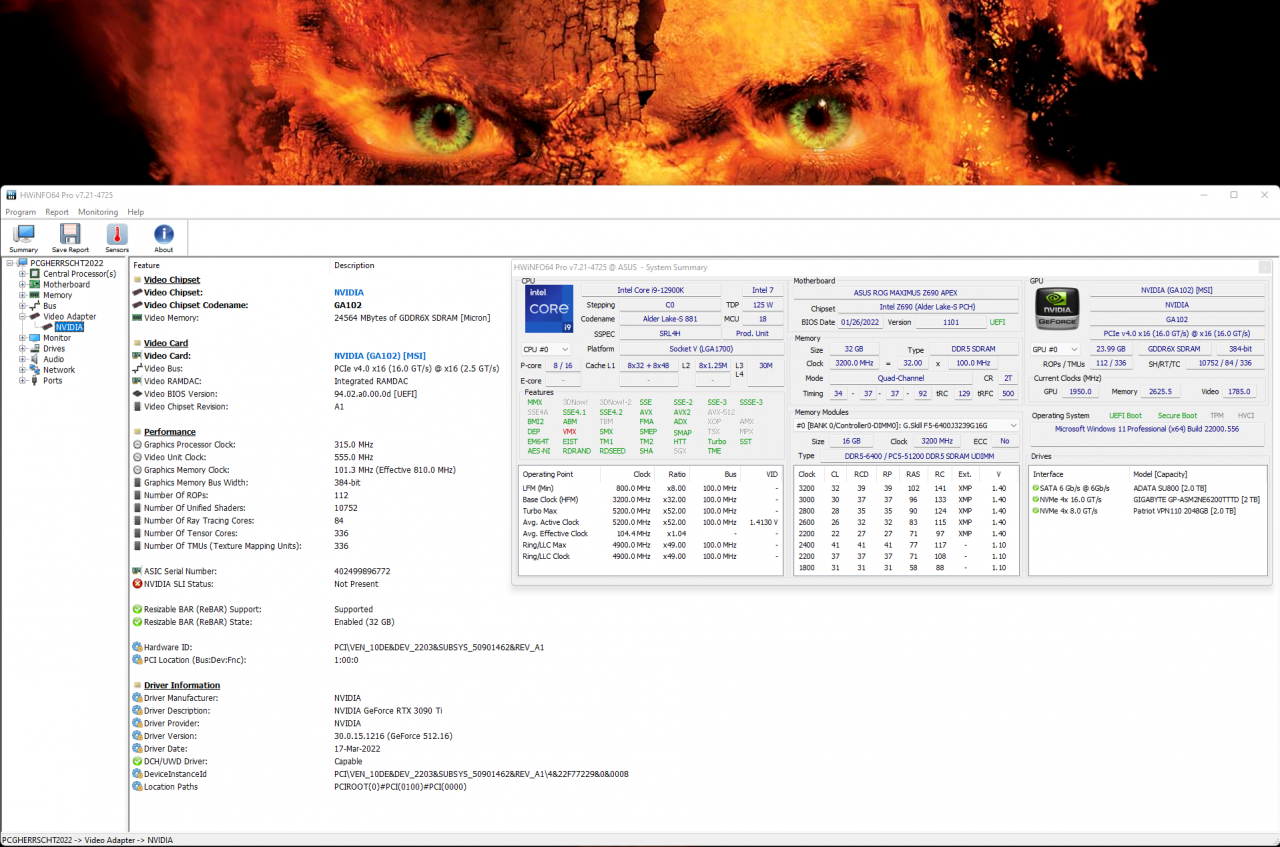Expand the Drives tree node

(x=22, y=348)
